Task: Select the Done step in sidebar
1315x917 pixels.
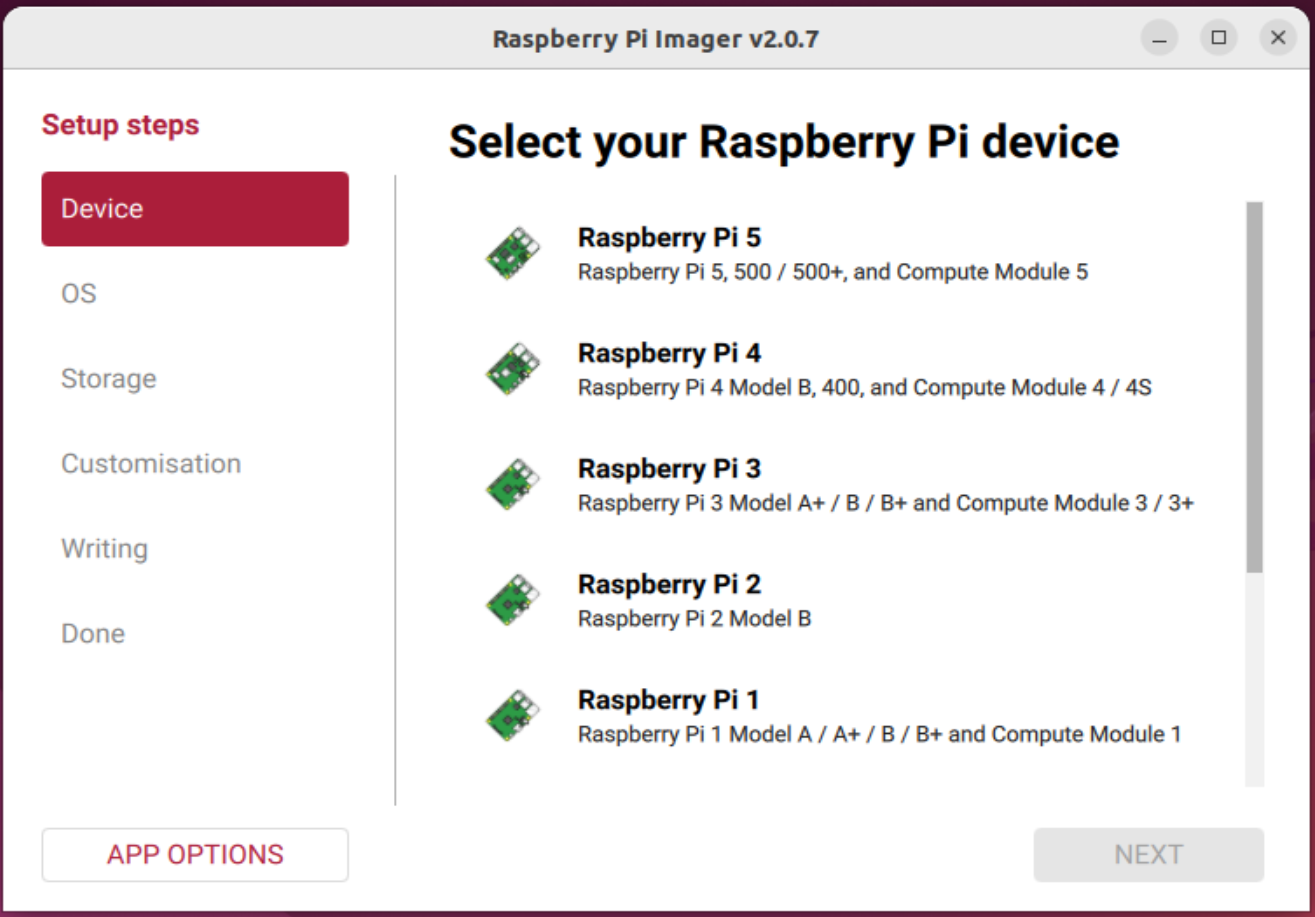Action: (93, 634)
